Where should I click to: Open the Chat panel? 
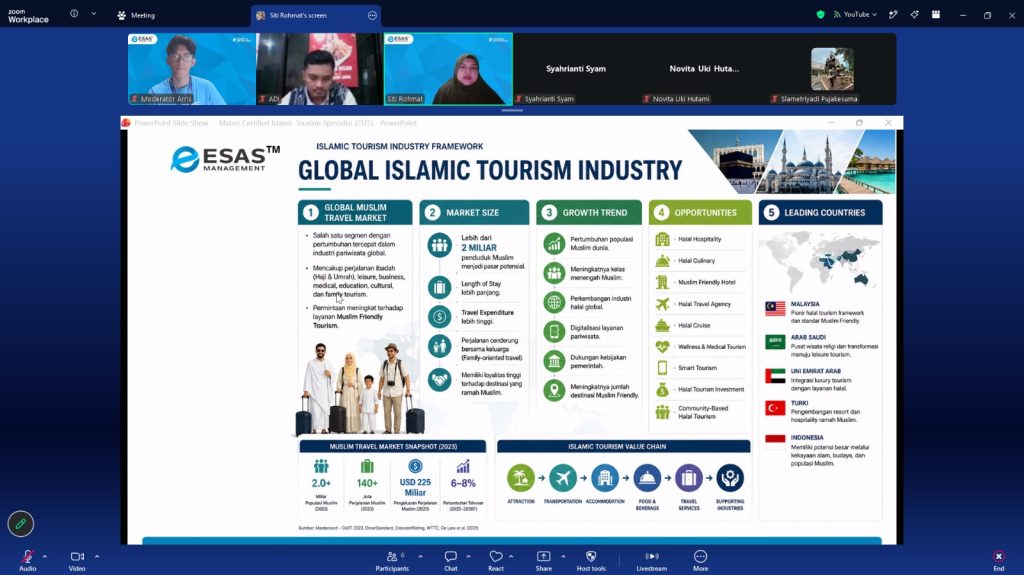point(451,560)
